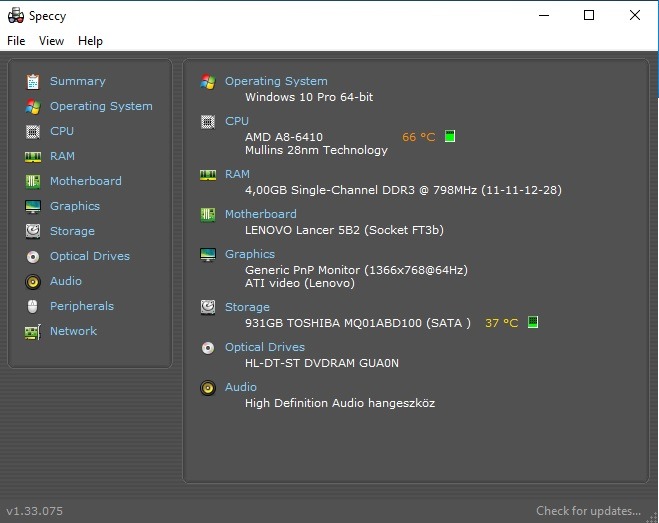The height and width of the screenshot is (523, 659).
Task: Click the v1.33.075 version label
Action: (x=34, y=511)
